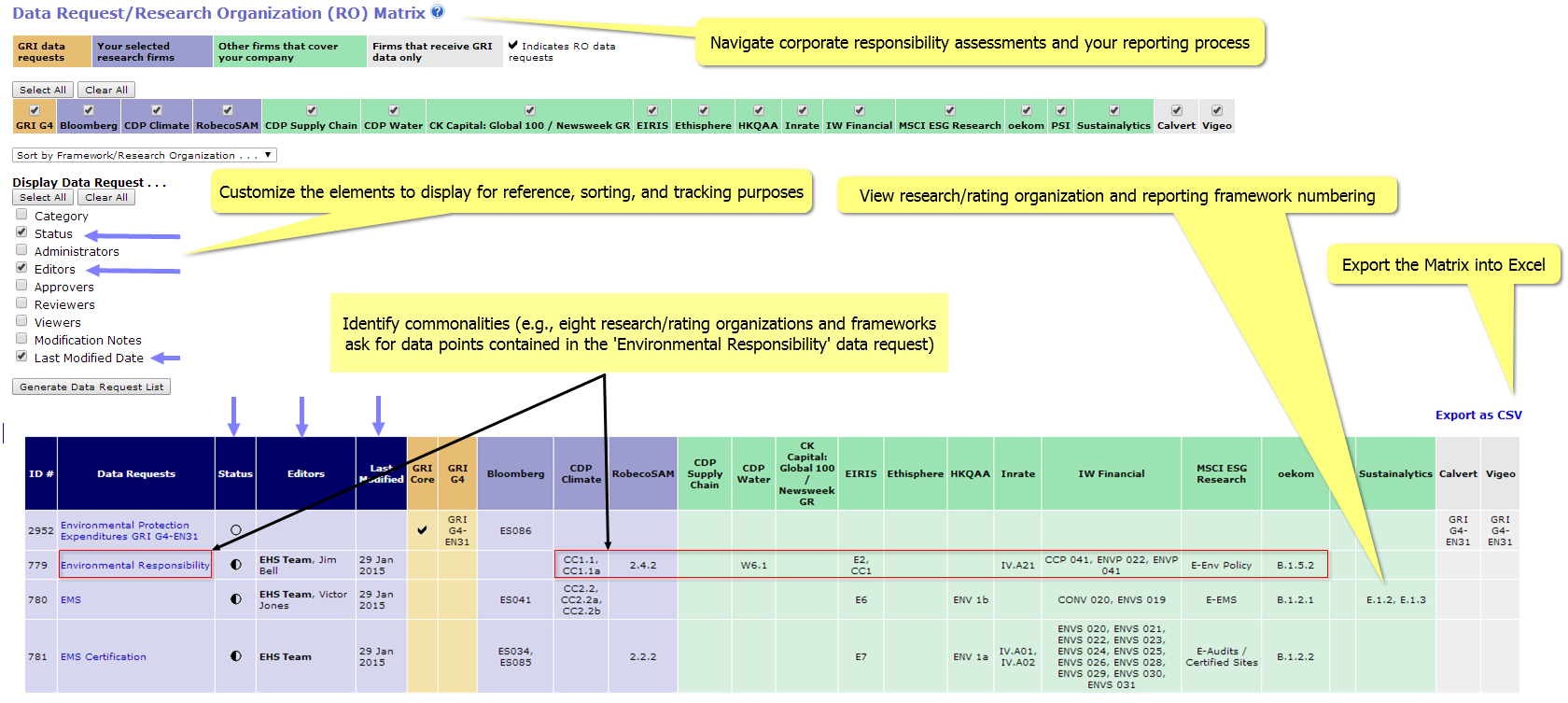Click GRI Core checkmark in row 2952
This screenshot has width=1568, height=703.
click(422, 530)
